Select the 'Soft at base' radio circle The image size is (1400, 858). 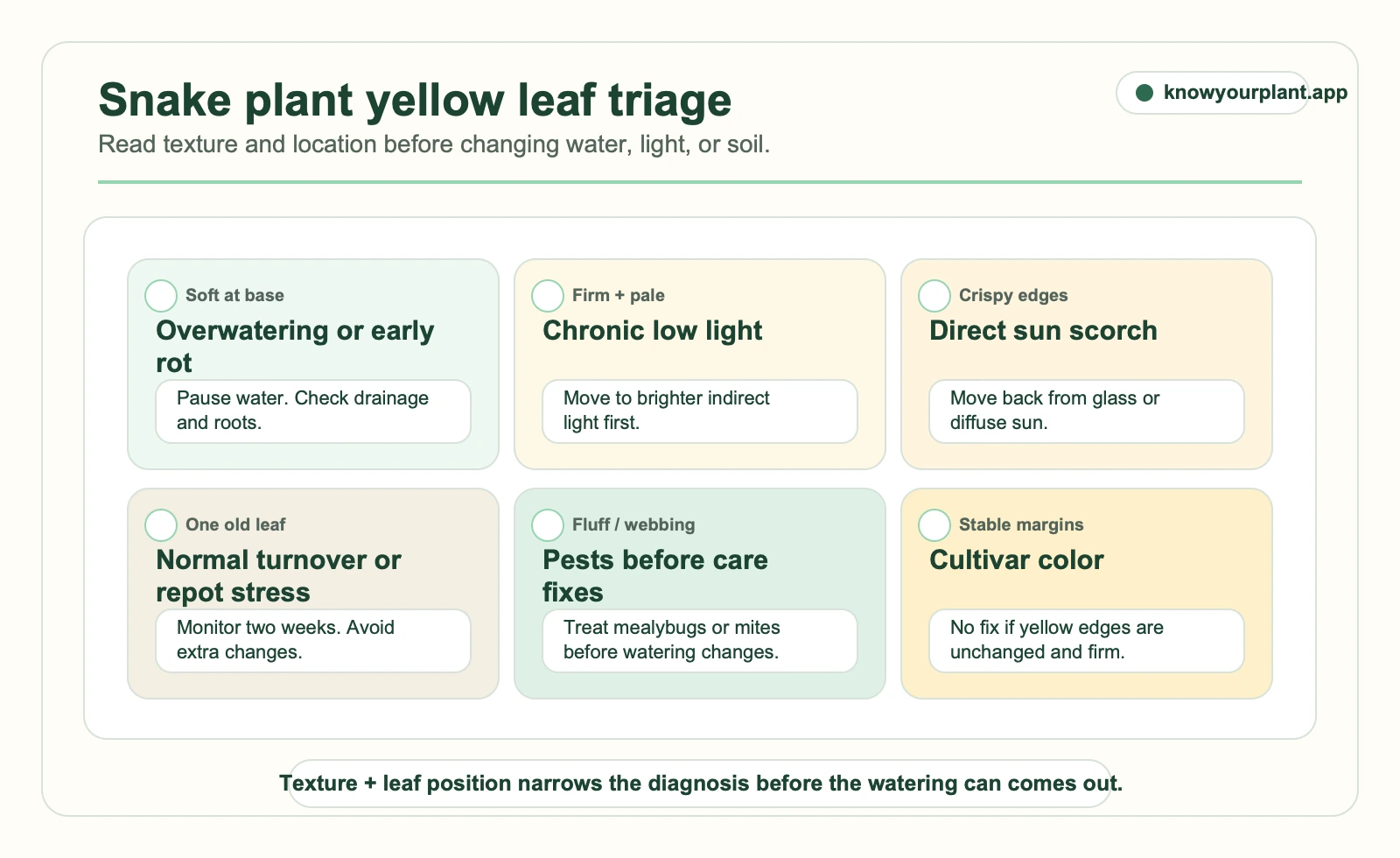click(x=161, y=296)
